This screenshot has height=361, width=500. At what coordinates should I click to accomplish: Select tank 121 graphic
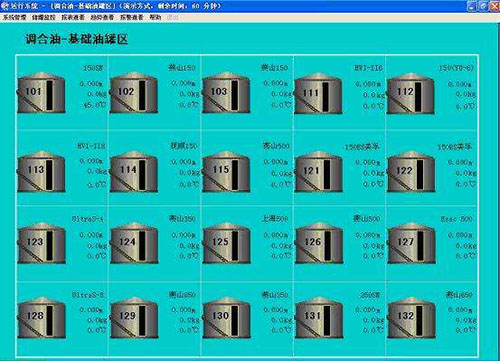click(x=319, y=172)
